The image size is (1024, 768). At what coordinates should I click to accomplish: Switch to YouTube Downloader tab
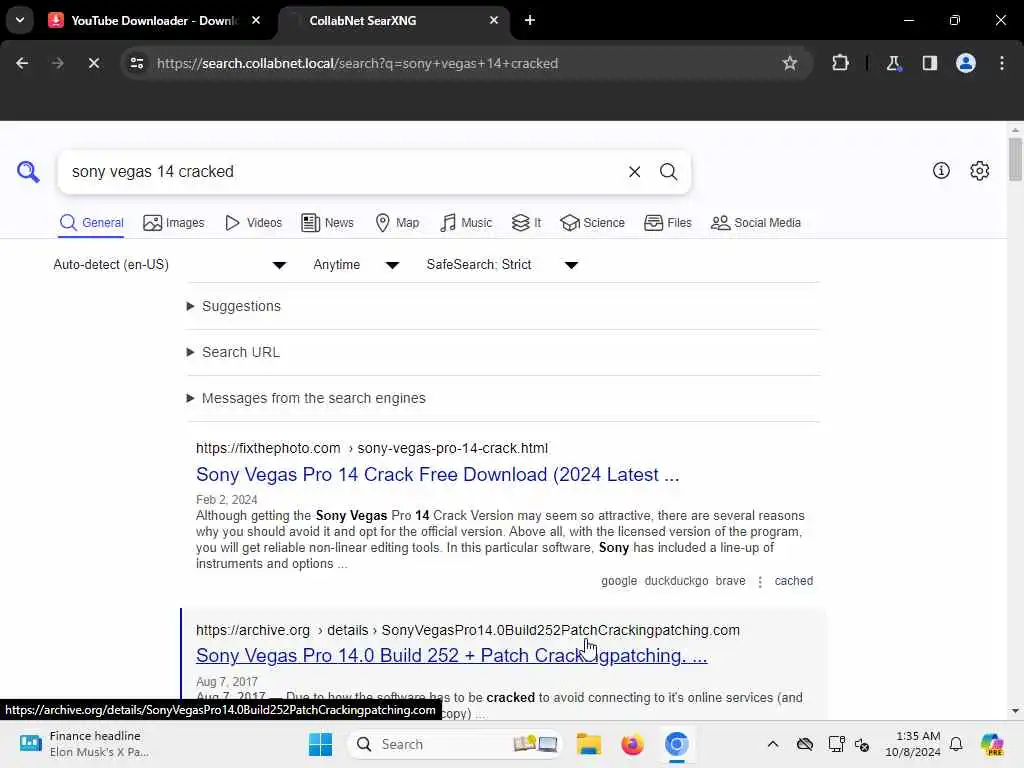pos(154,21)
